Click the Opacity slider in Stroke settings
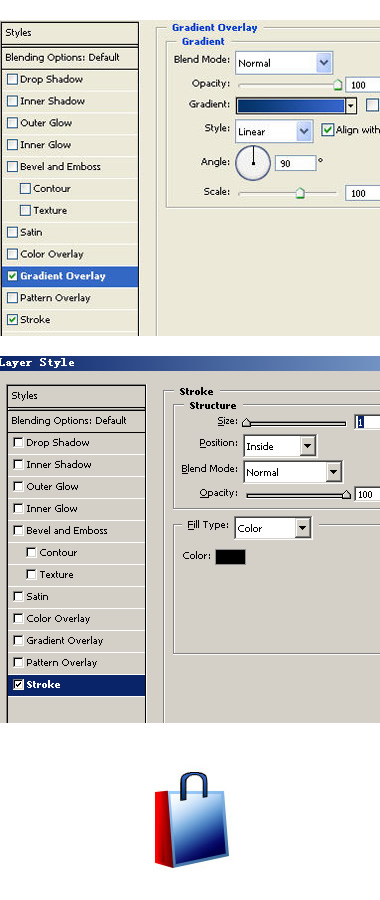 point(298,495)
